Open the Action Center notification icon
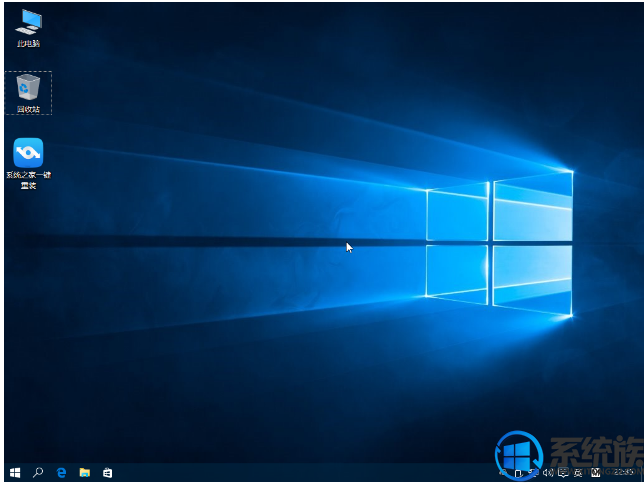The width and height of the screenshot is (644, 484). tap(563, 472)
